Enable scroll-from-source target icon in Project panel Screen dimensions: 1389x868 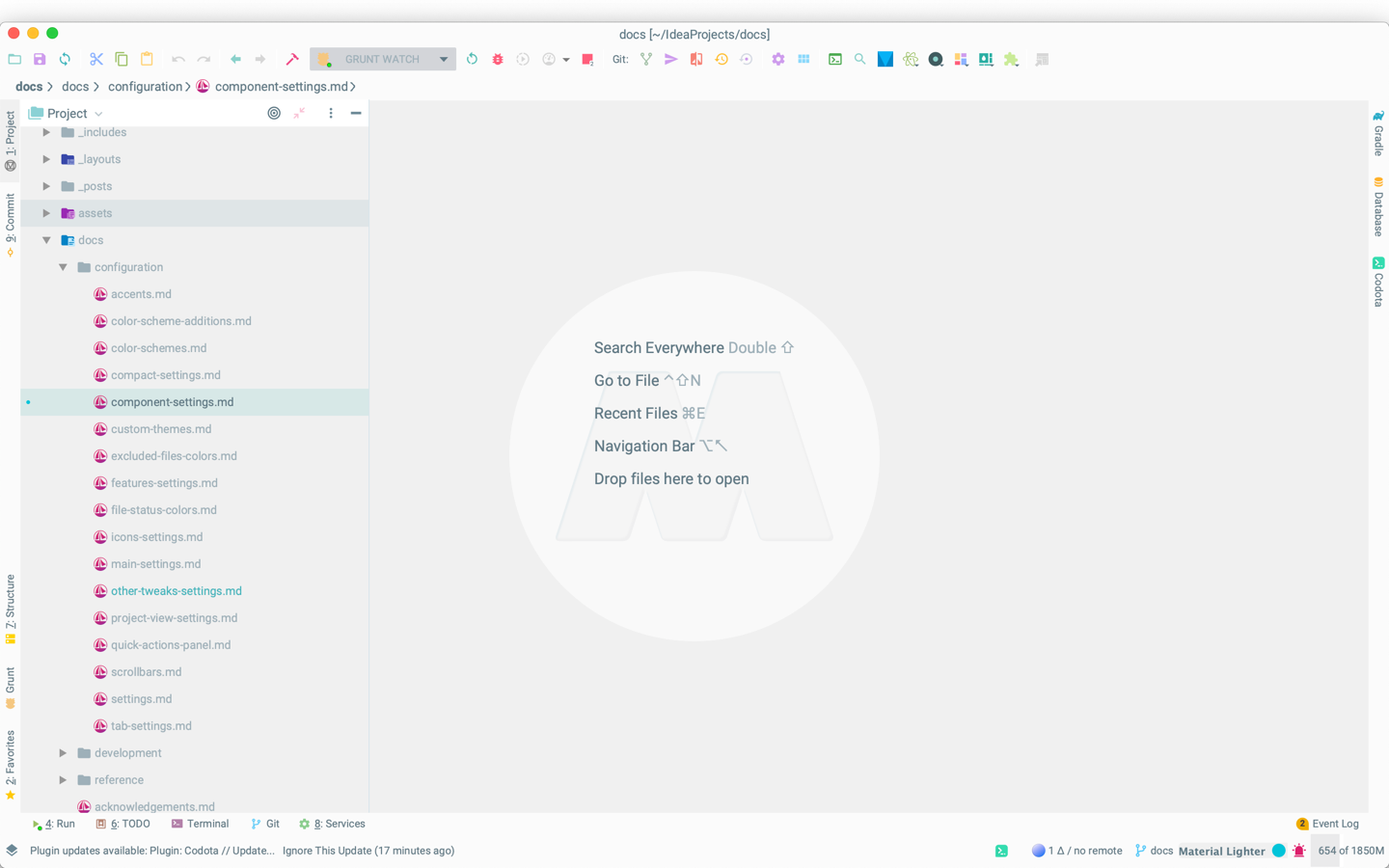(x=273, y=113)
